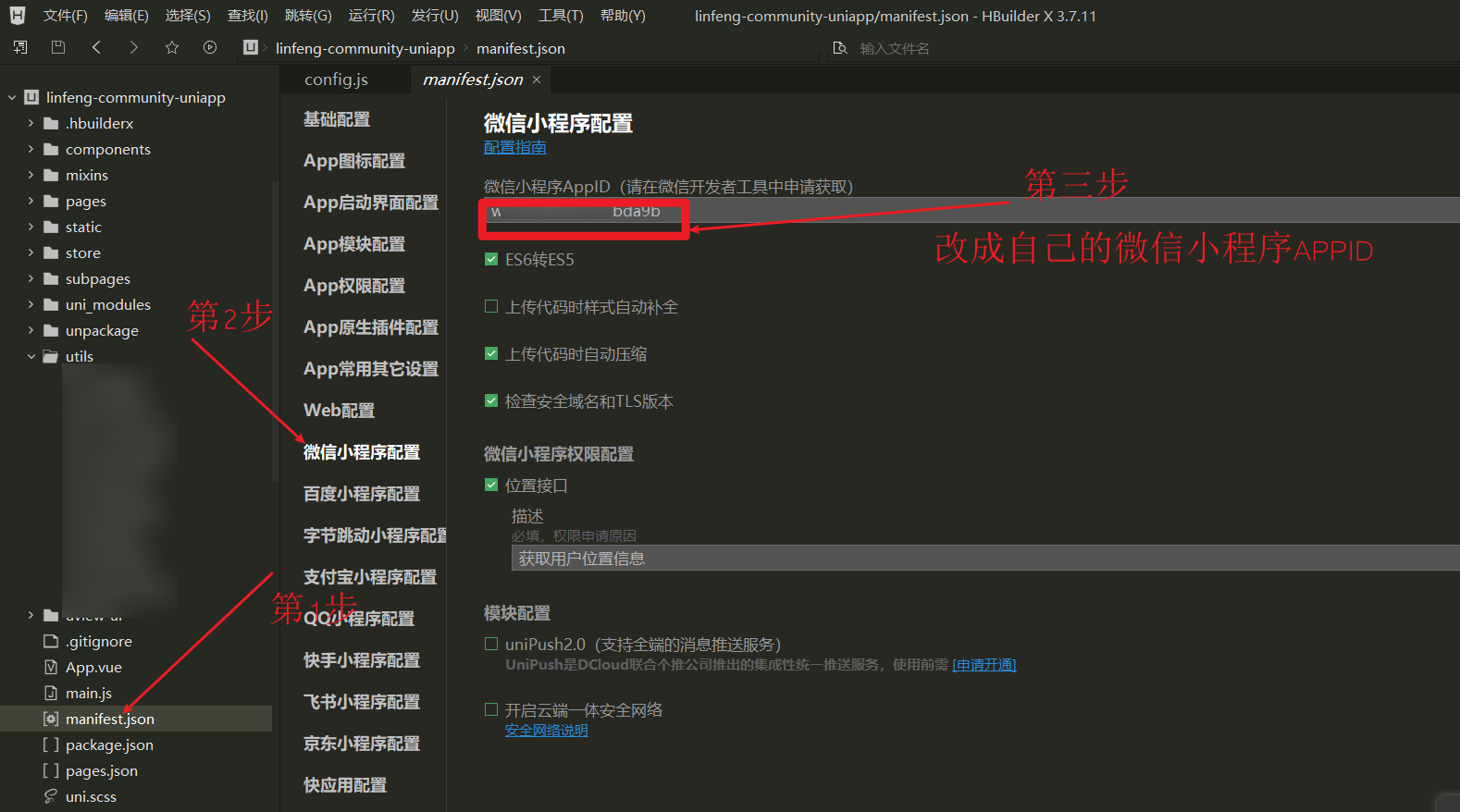
Task: Expand the subpages folder chevron
Action: coord(31,278)
